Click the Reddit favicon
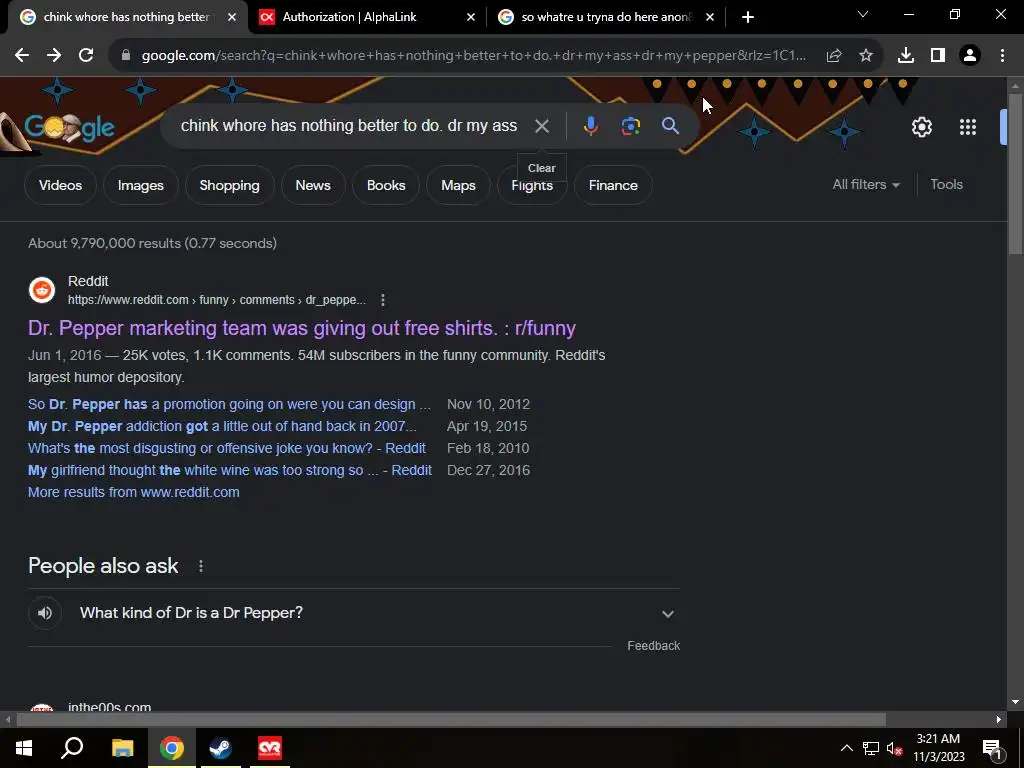The image size is (1024, 768). point(42,290)
